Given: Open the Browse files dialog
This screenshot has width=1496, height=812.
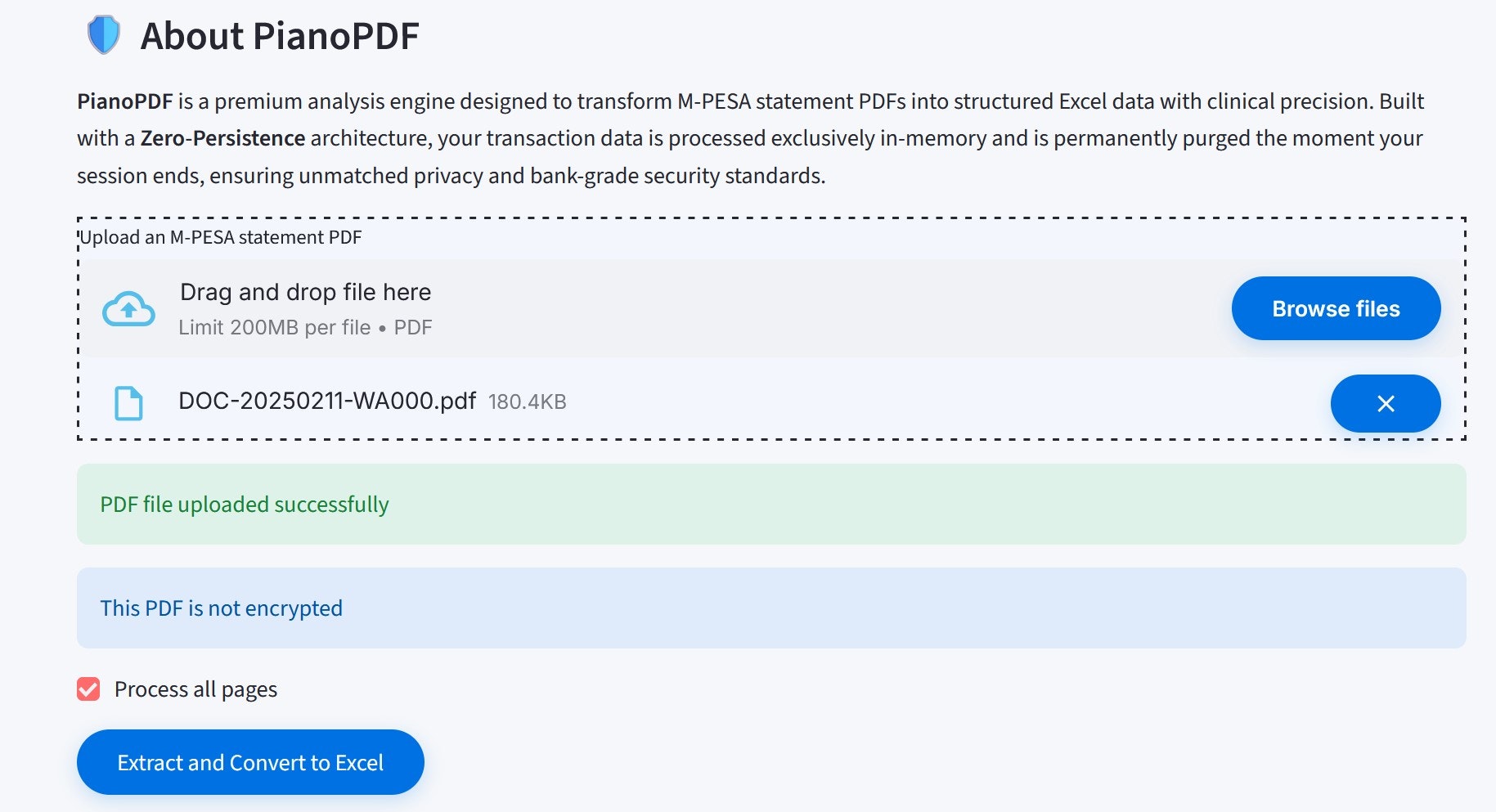Looking at the screenshot, I should (x=1336, y=308).
